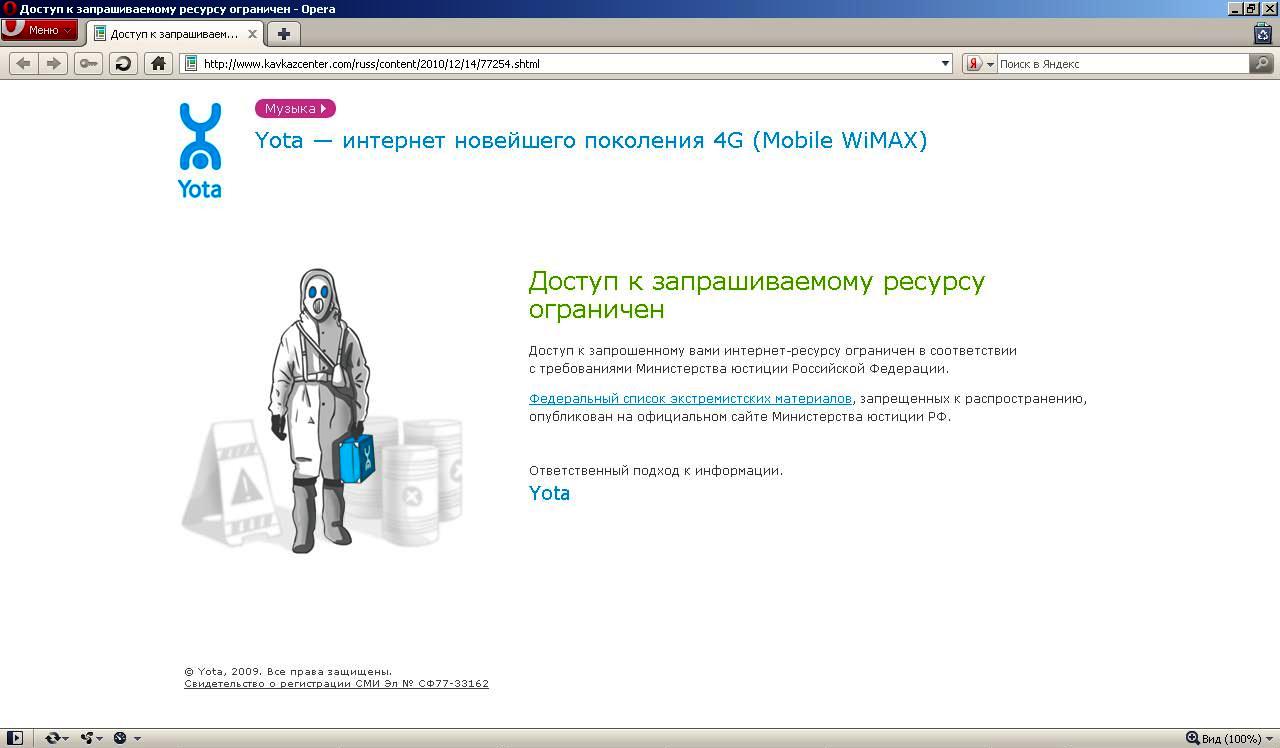Toggle the side panel button in status bar
The image size is (1280, 748).
click(14, 738)
